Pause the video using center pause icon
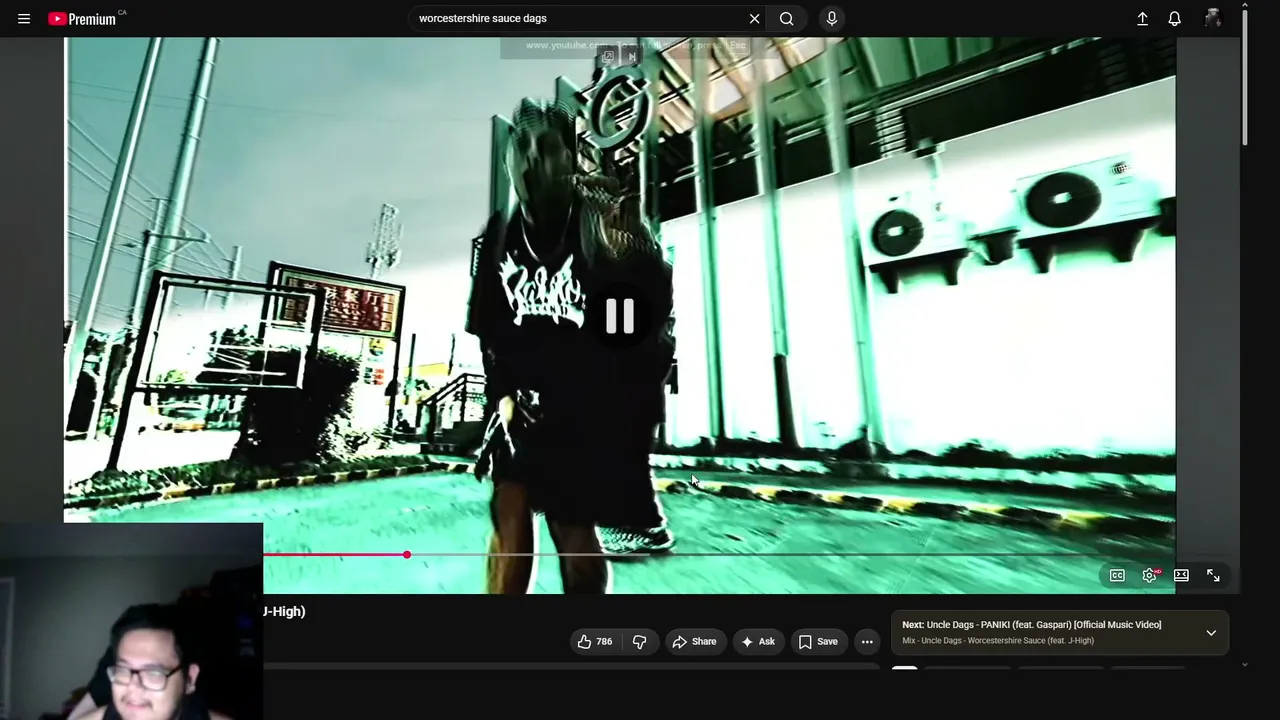This screenshot has height=720, width=1280. pyautogui.click(x=620, y=316)
